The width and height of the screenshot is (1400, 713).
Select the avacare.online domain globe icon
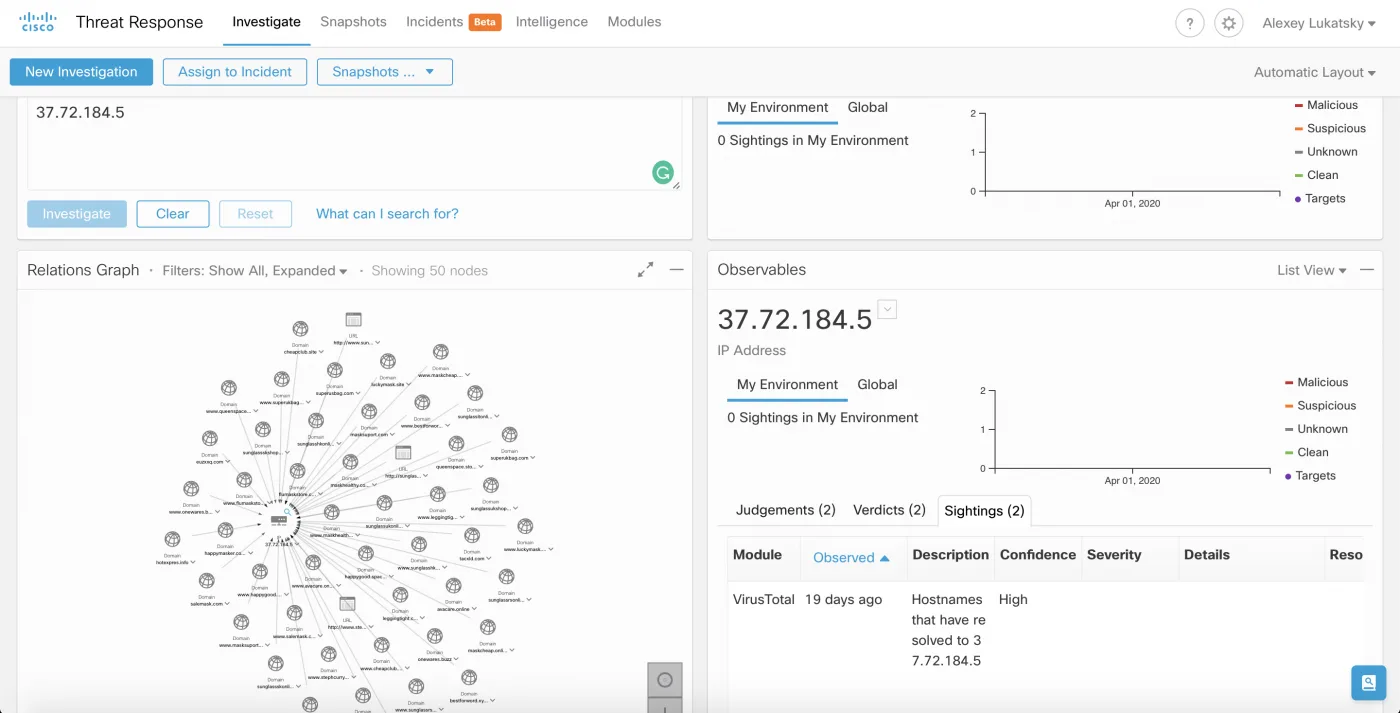(x=453, y=585)
